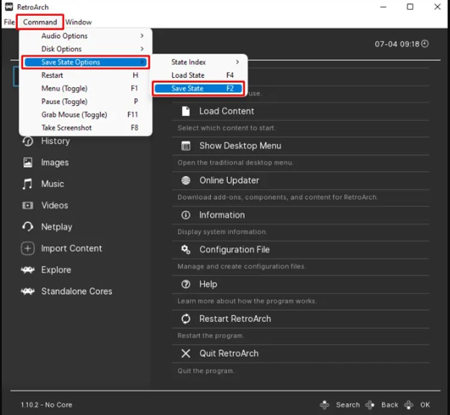Click the Information circle icon
The height and width of the screenshot is (415, 450).
click(x=186, y=215)
